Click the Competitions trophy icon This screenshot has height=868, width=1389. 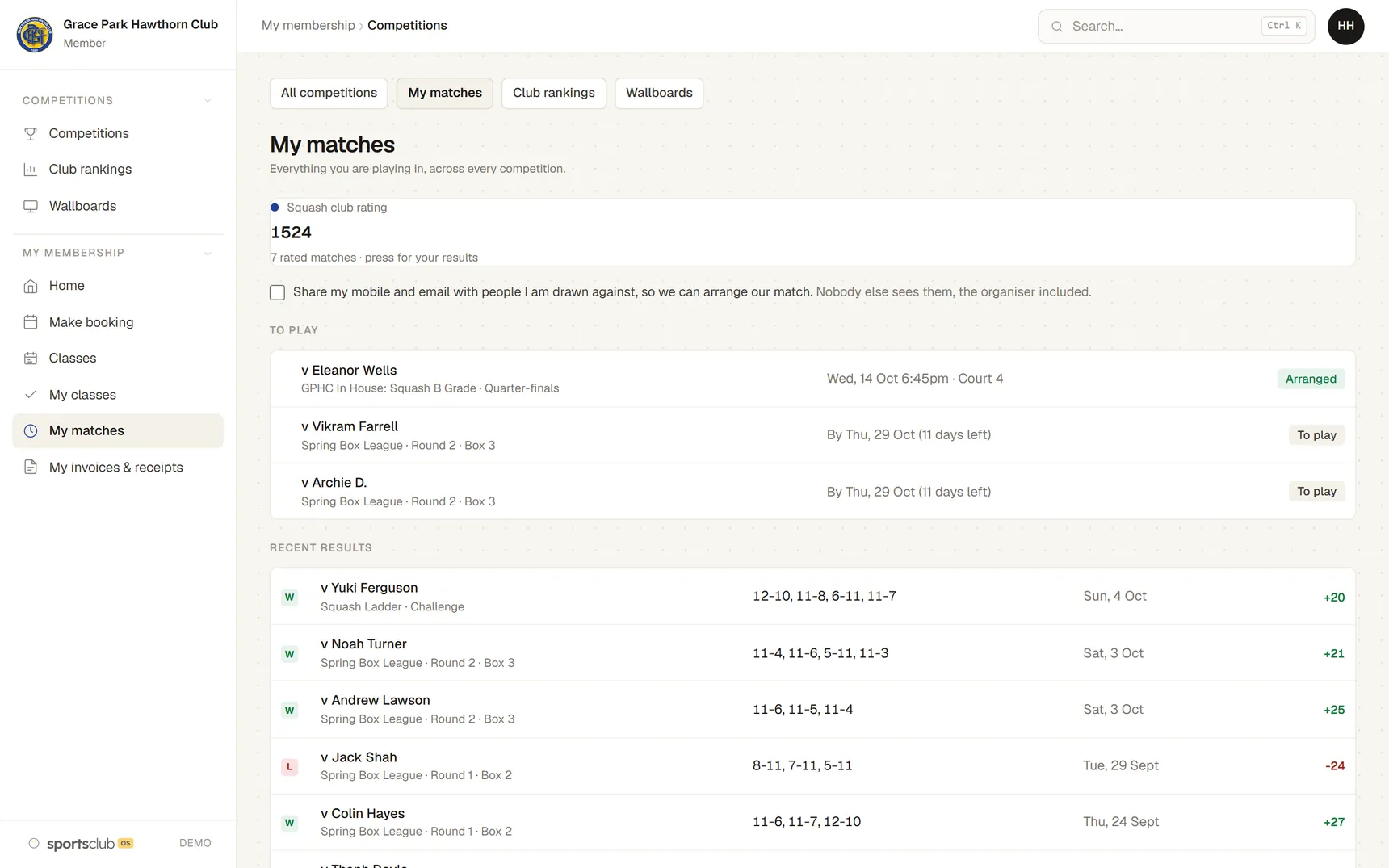click(31, 133)
